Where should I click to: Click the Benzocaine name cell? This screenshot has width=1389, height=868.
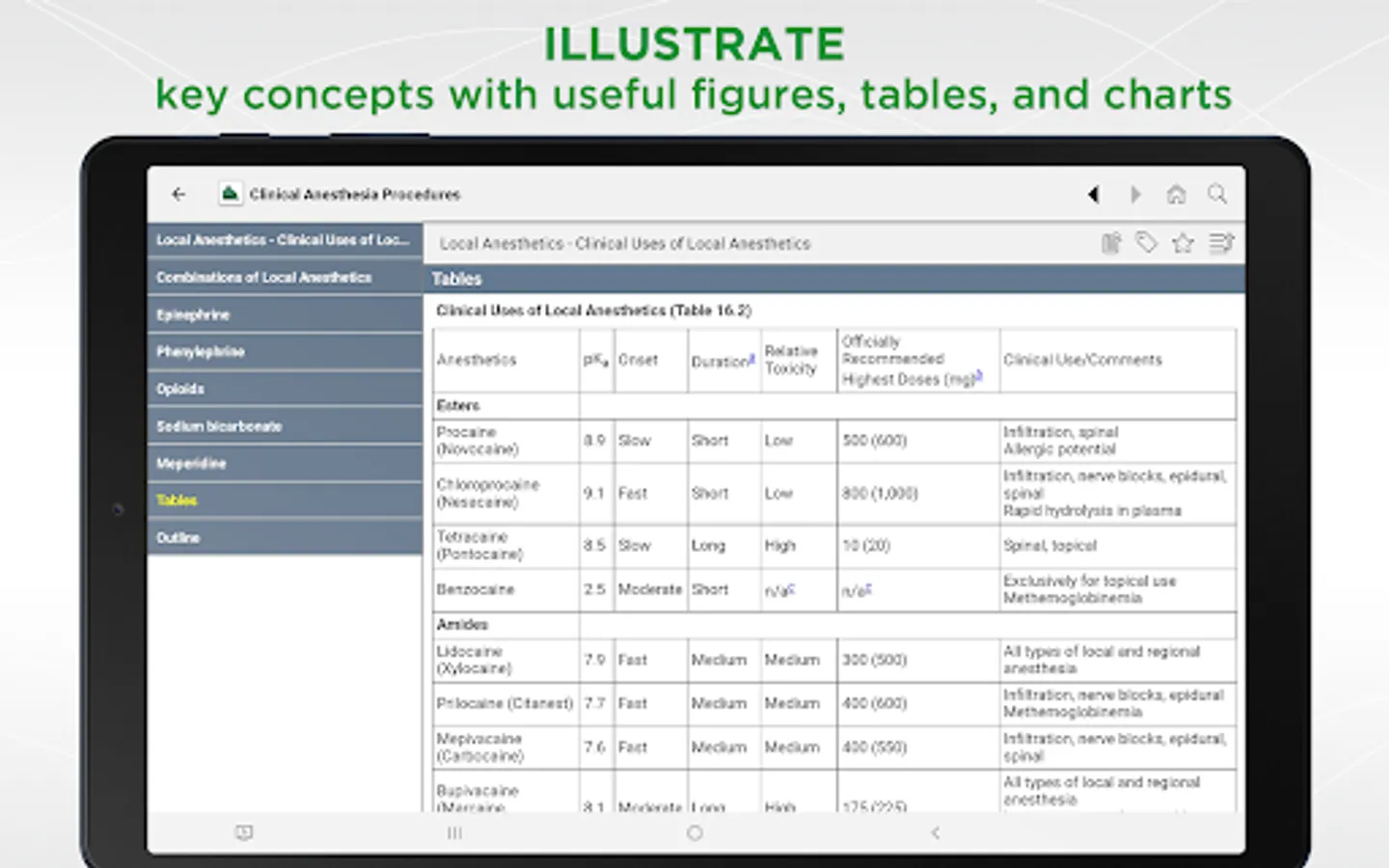click(x=505, y=589)
